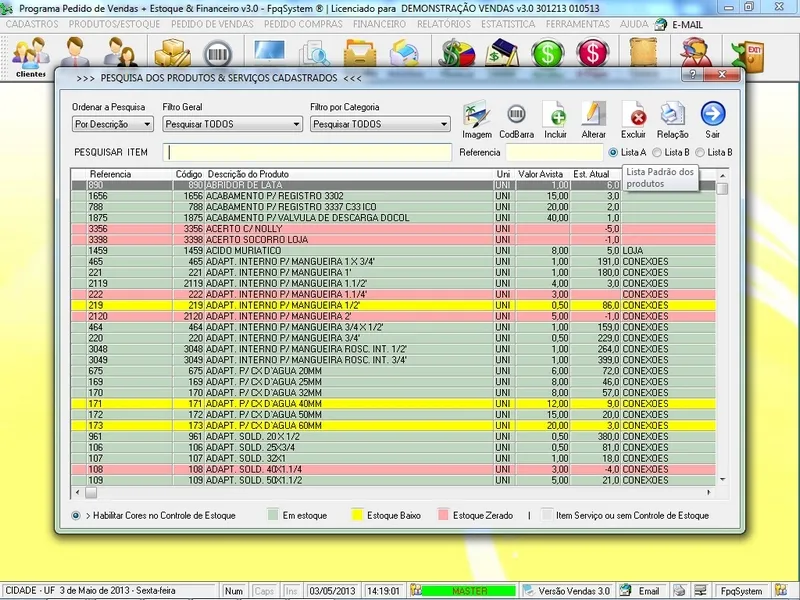Open the Ordenar a Pesquisa dropdown
The height and width of the screenshot is (600, 800).
click(x=112, y=125)
